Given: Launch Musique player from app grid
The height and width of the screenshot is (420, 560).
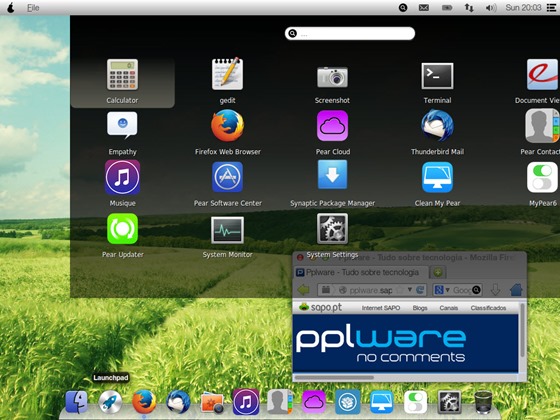Looking at the screenshot, I should [x=122, y=177].
